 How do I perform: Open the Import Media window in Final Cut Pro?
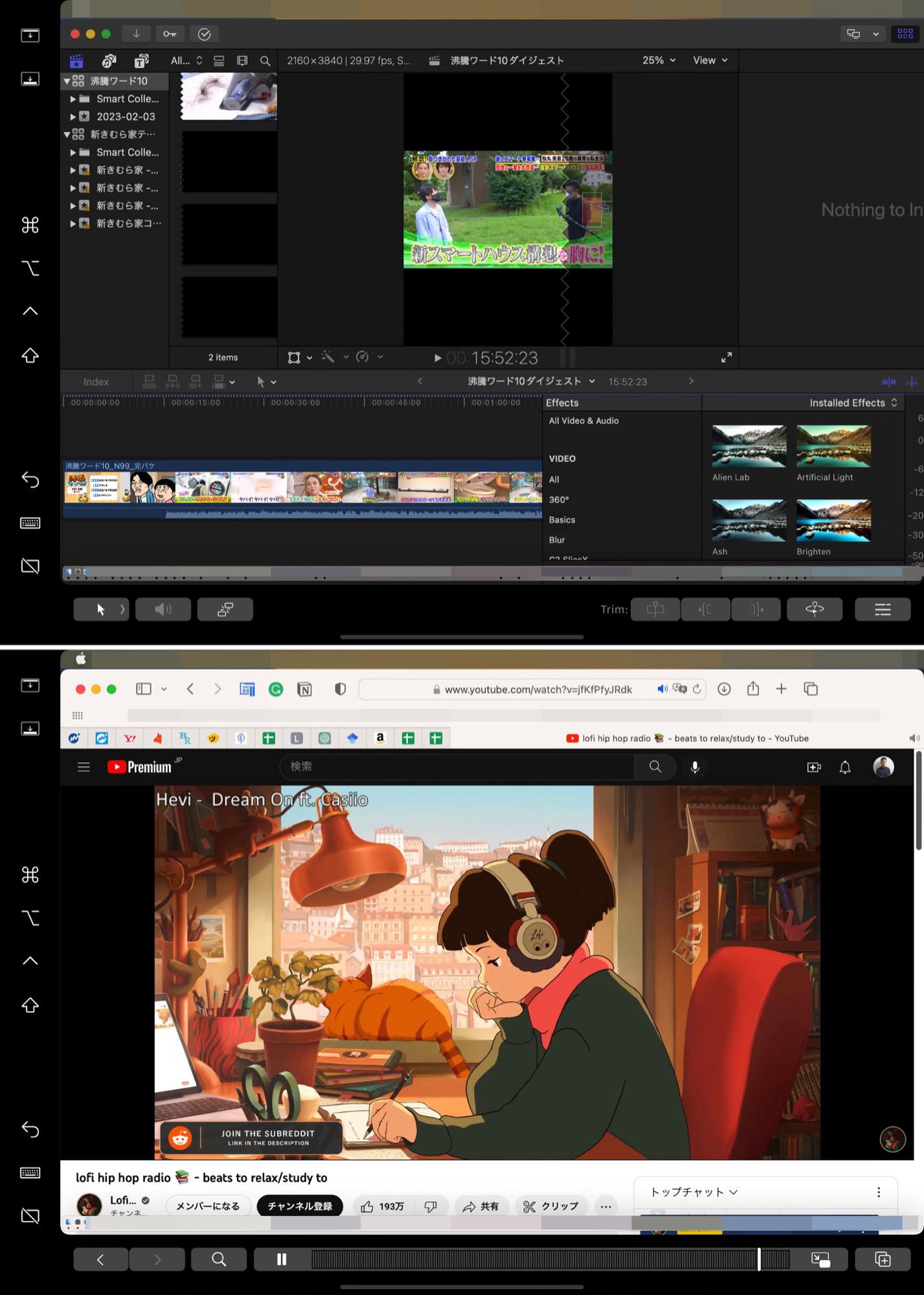tap(136, 34)
